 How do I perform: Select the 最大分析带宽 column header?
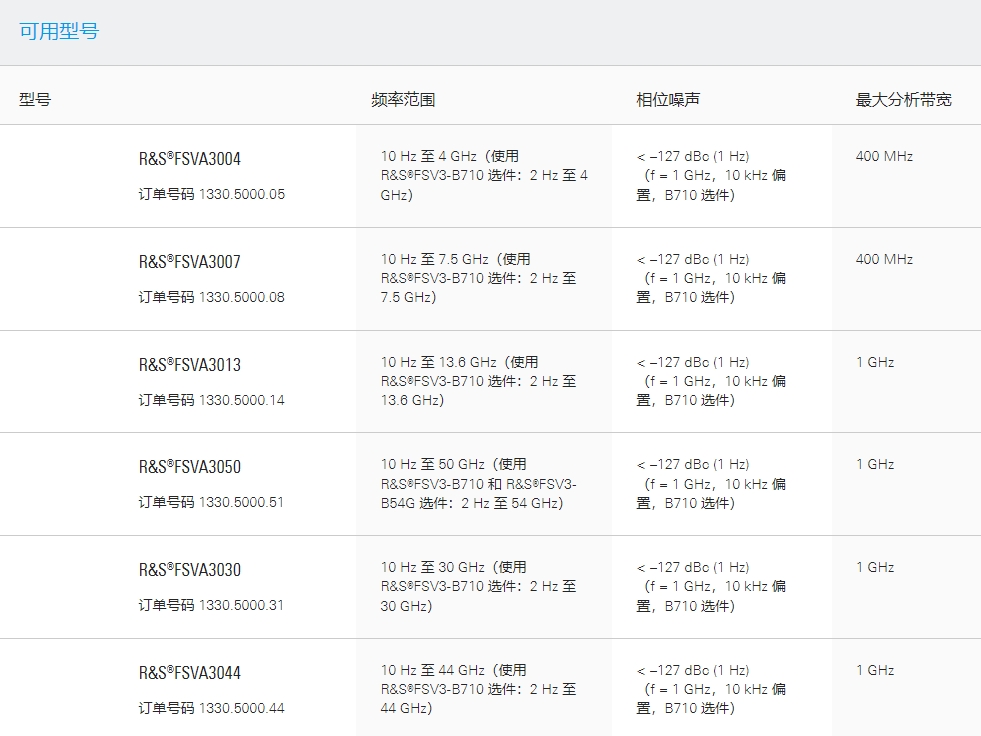(x=903, y=99)
